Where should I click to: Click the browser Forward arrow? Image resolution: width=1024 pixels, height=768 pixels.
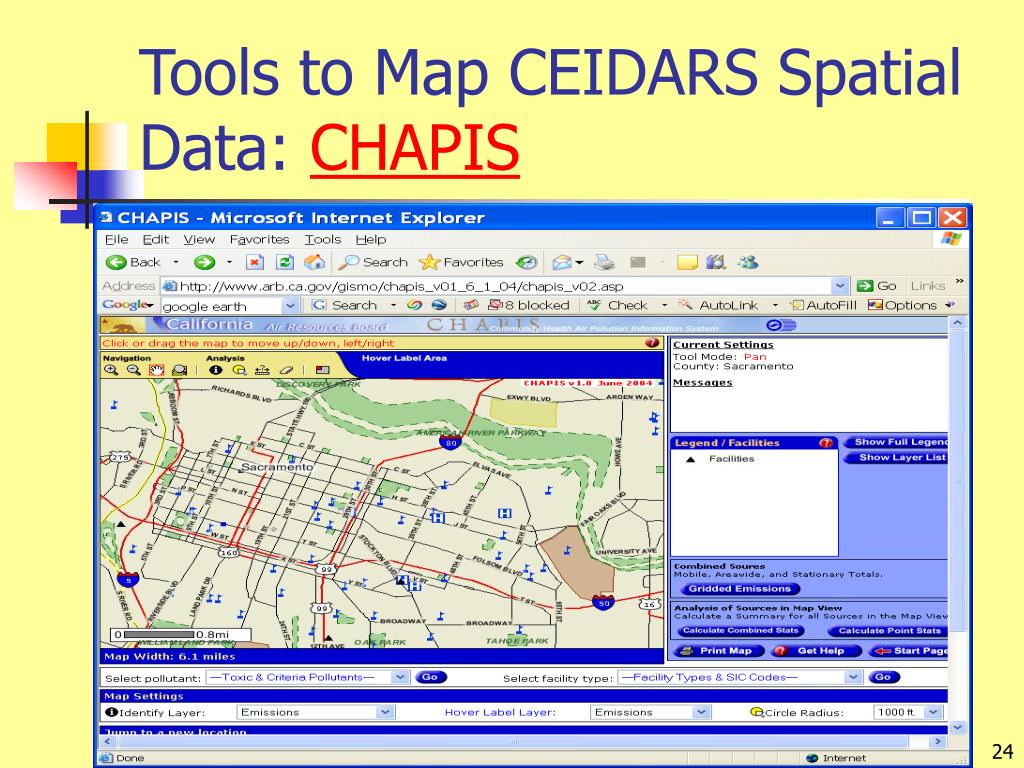click(x=204, y=263)
